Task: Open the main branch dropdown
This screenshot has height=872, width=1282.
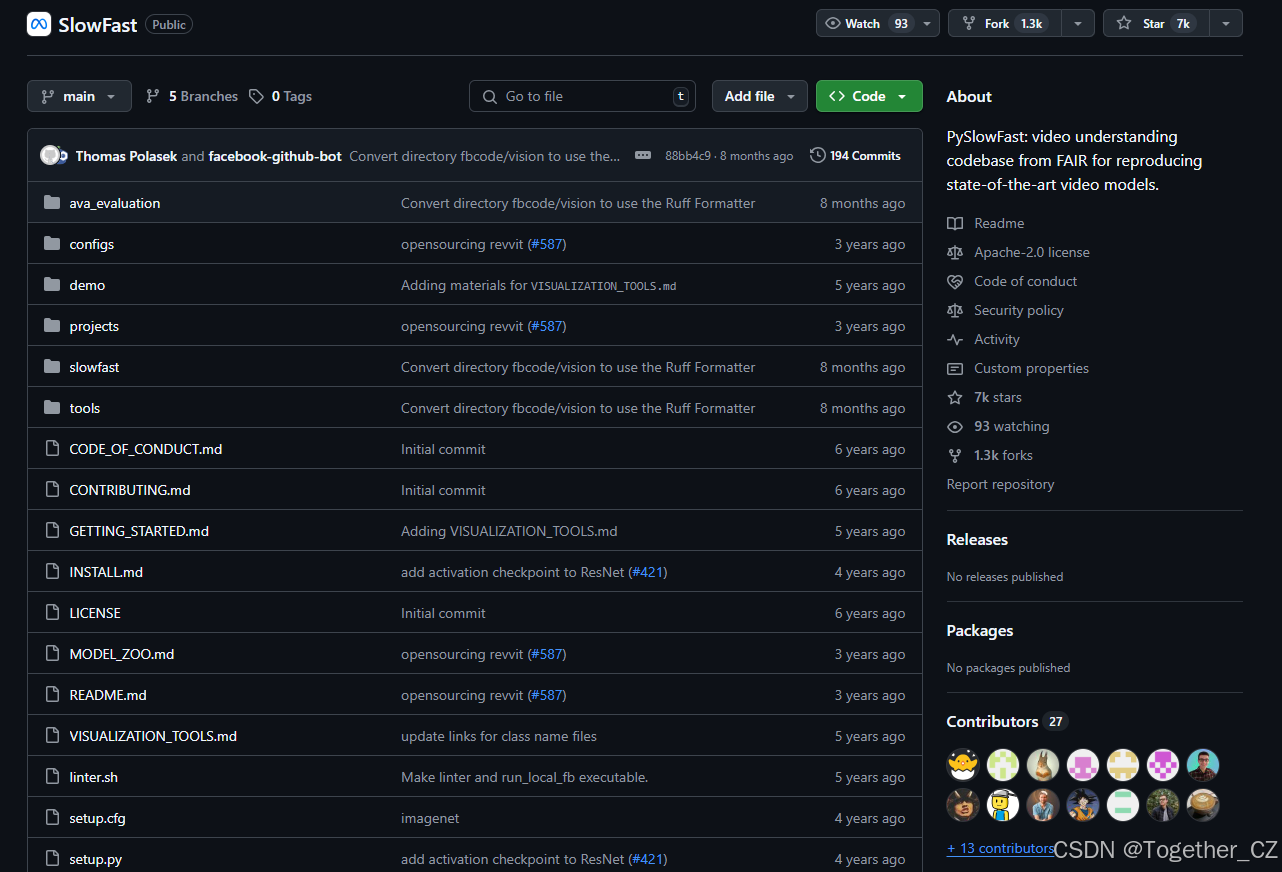Action: click(78, 96)
